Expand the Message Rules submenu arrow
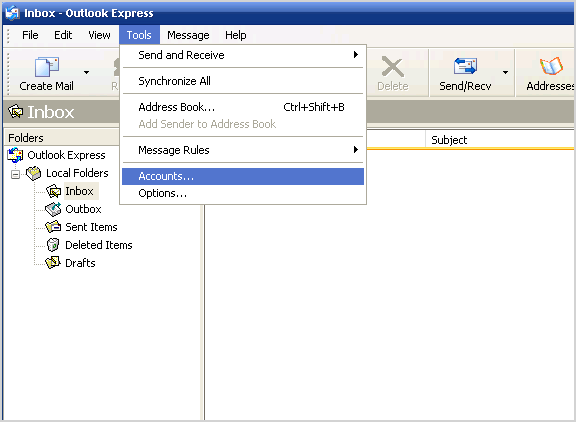The image size is (576, 422). click(355, 149)
